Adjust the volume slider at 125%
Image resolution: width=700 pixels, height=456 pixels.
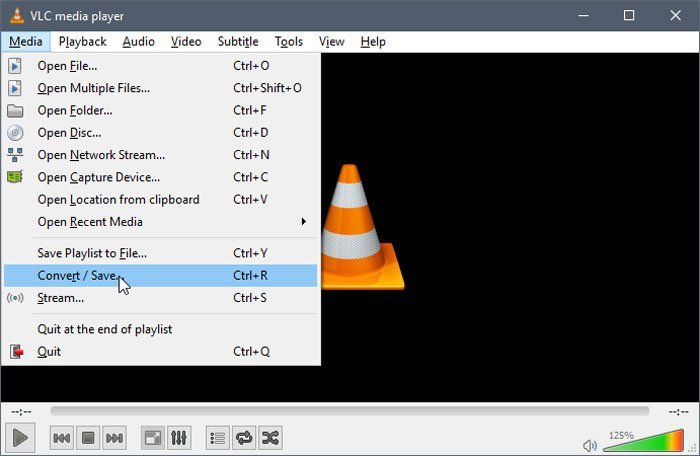(x=643, y=441)
